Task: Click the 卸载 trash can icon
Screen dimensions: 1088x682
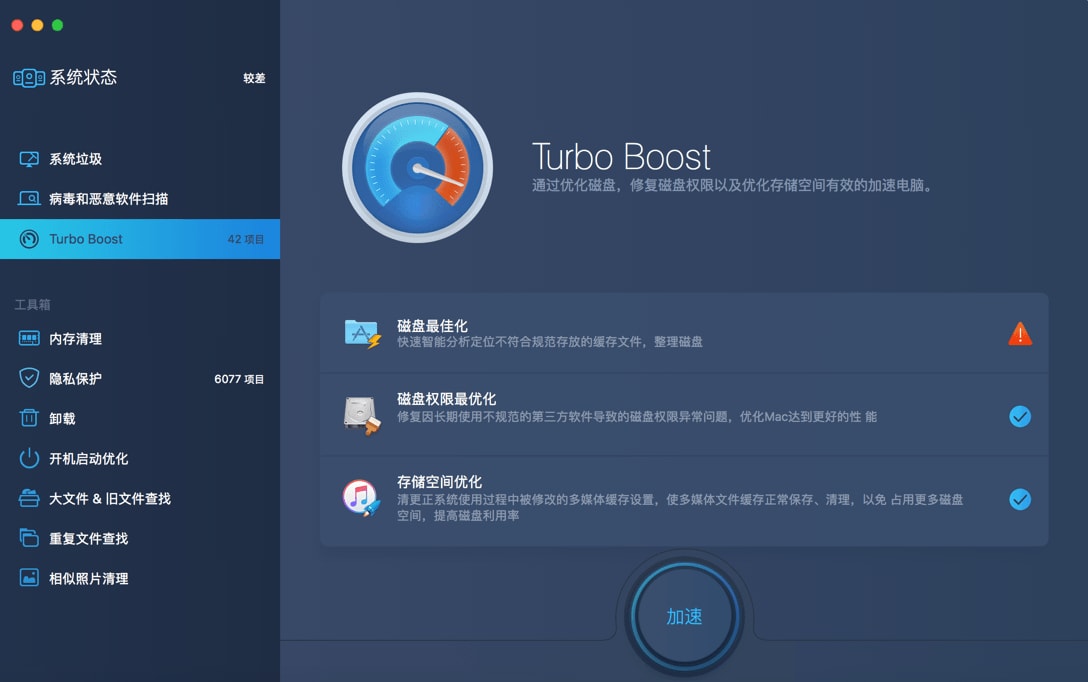Action: click(29, 418)
